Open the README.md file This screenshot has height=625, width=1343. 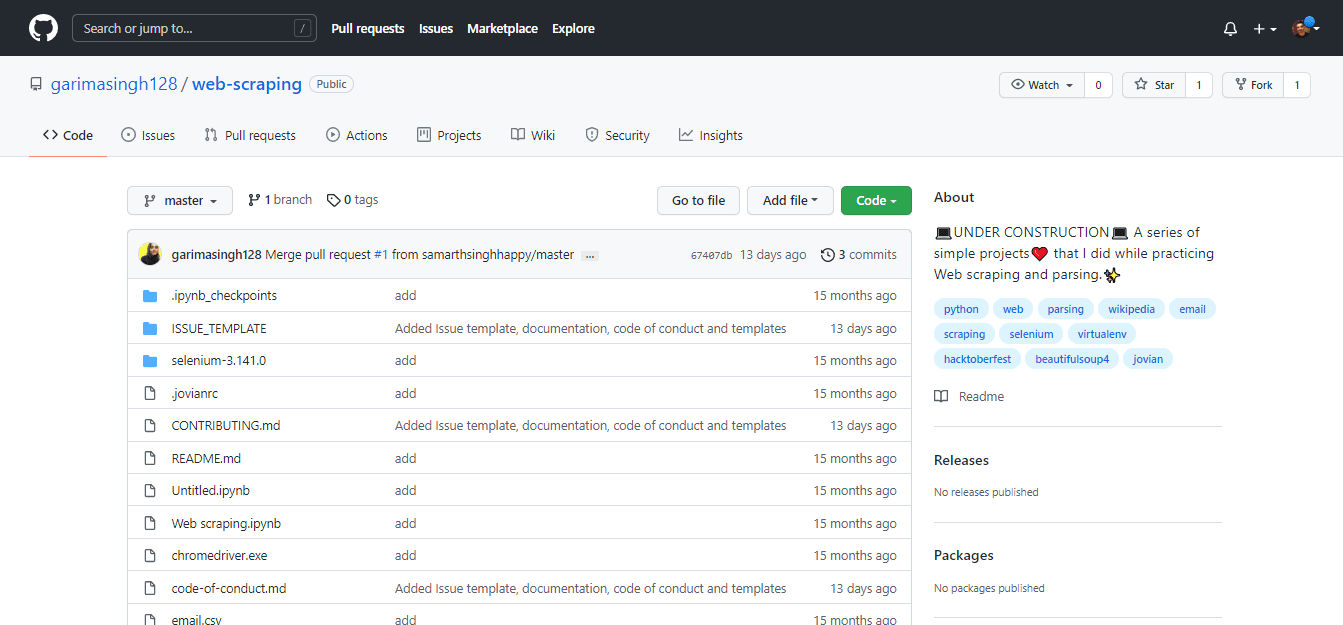(x=206, y=459)
